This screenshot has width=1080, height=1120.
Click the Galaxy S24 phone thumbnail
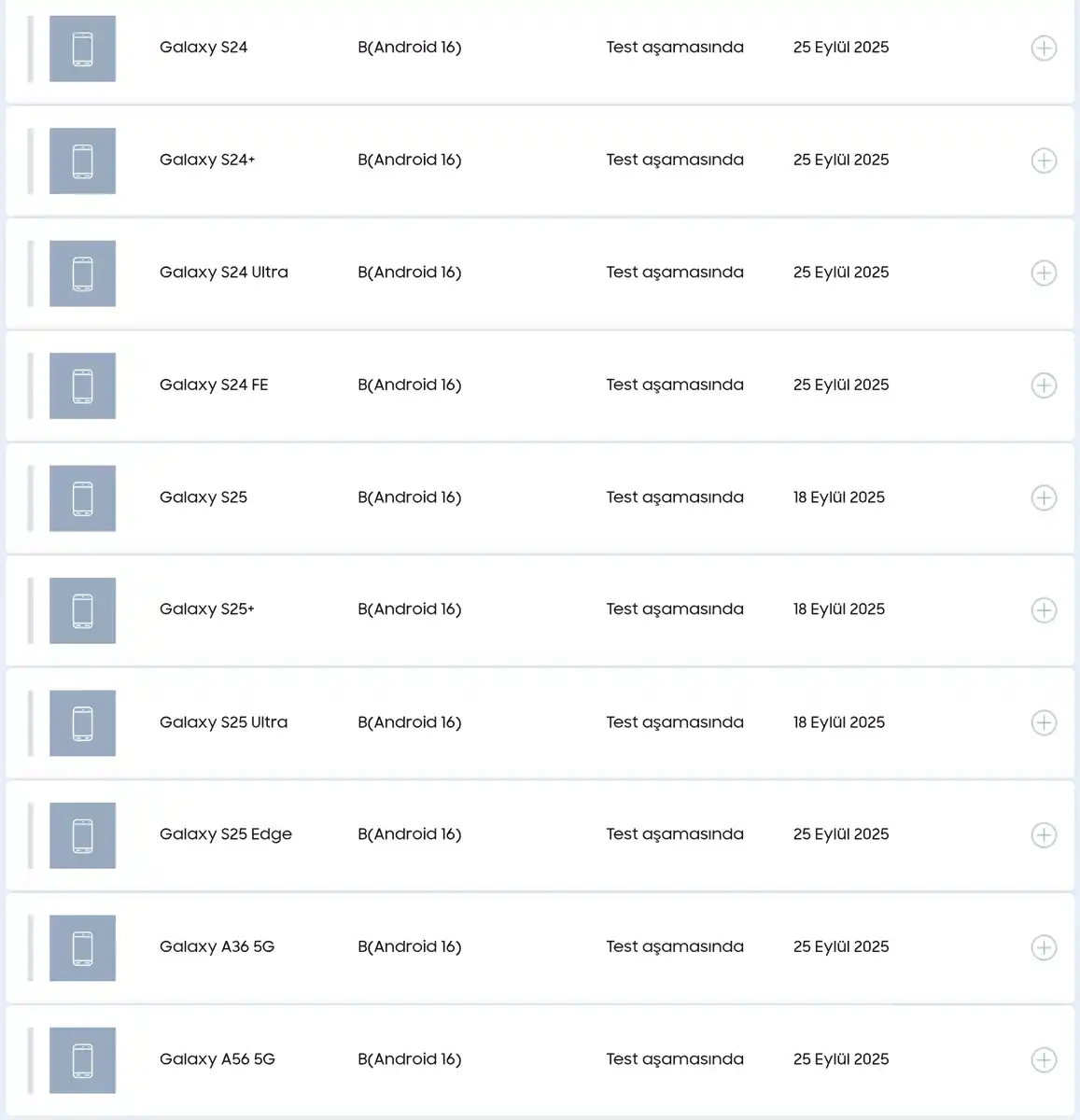point(82,49)
